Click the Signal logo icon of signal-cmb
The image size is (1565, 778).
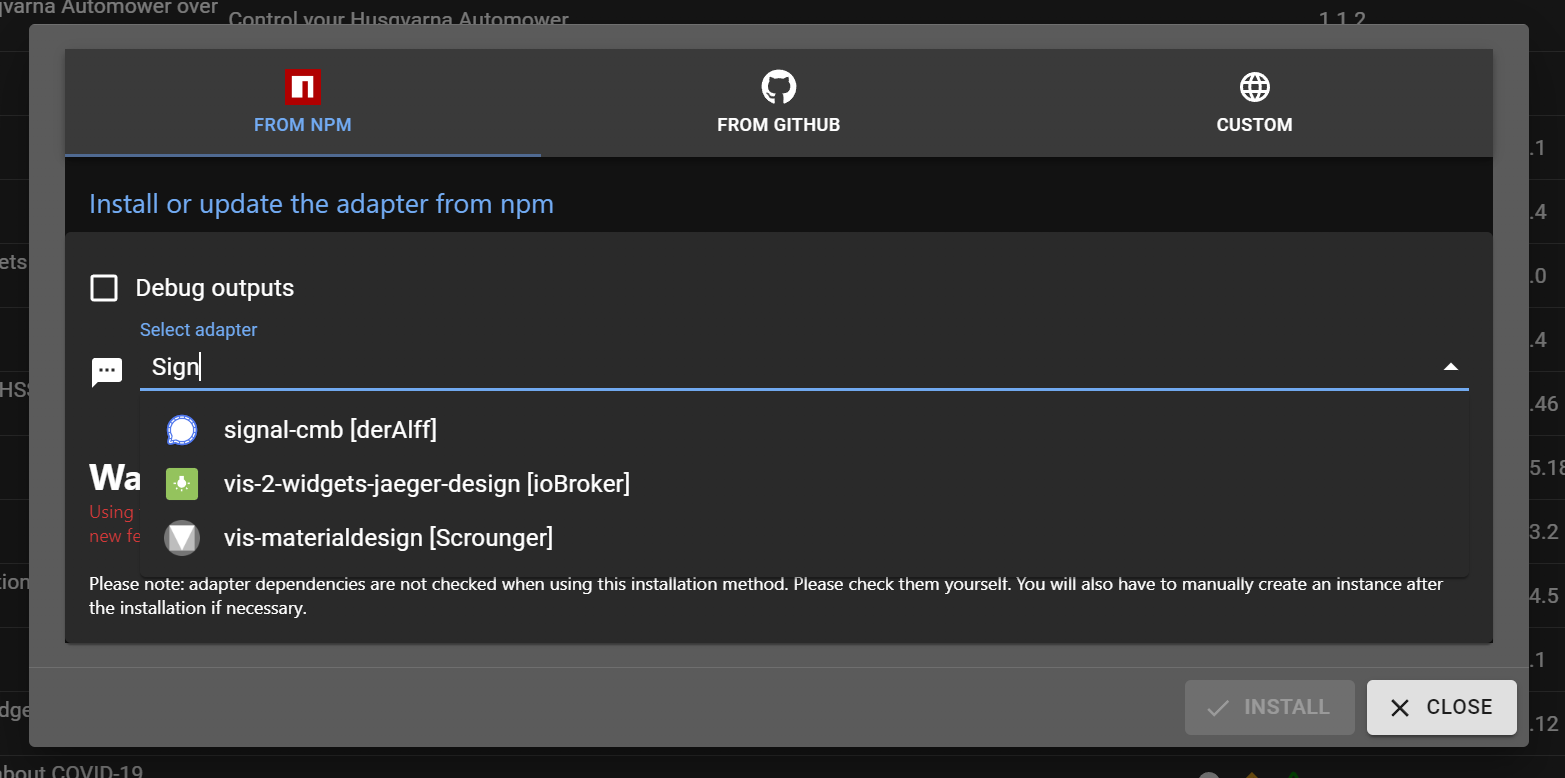pos(182,430)
